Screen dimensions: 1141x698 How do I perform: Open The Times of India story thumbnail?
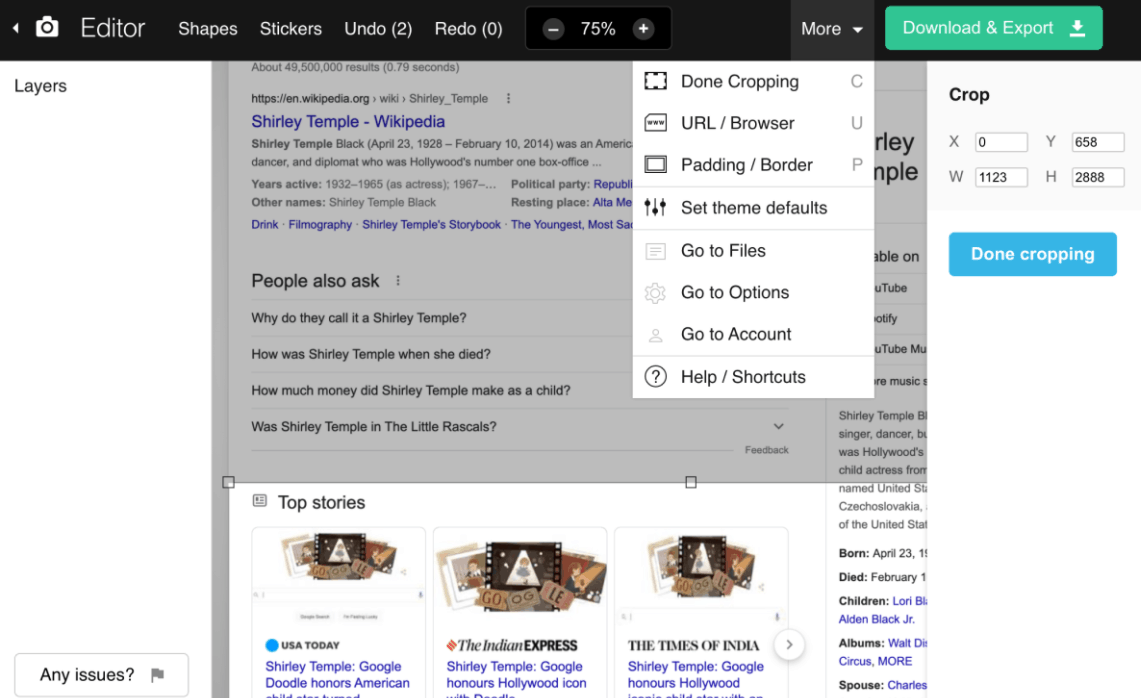coord(701,575)
